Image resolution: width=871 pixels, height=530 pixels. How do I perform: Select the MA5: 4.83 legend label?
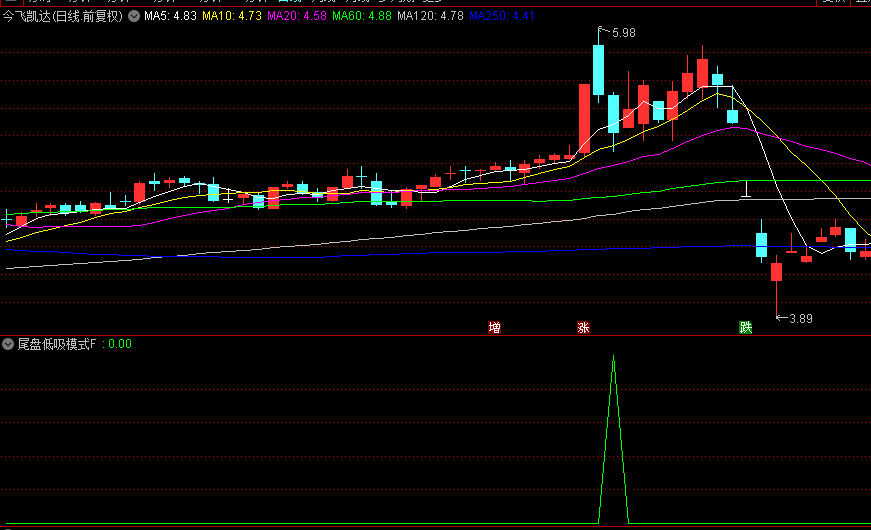[170, 16]
